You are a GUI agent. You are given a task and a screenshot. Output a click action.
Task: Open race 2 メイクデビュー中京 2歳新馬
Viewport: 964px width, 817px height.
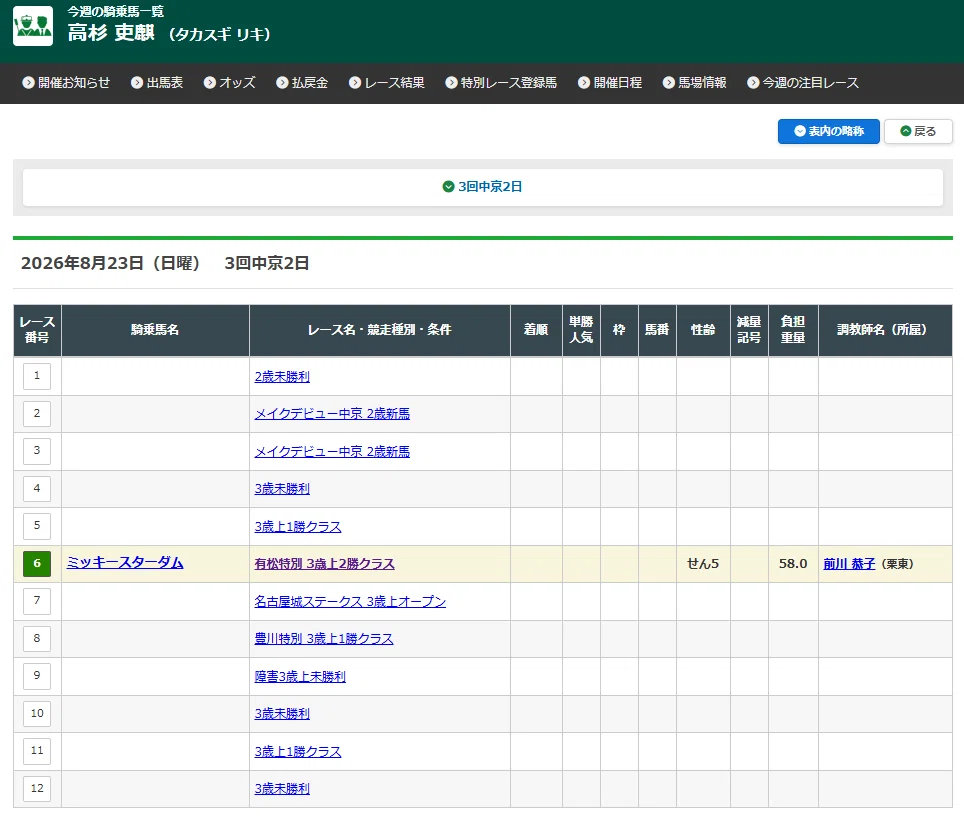(x=332, y=414)
